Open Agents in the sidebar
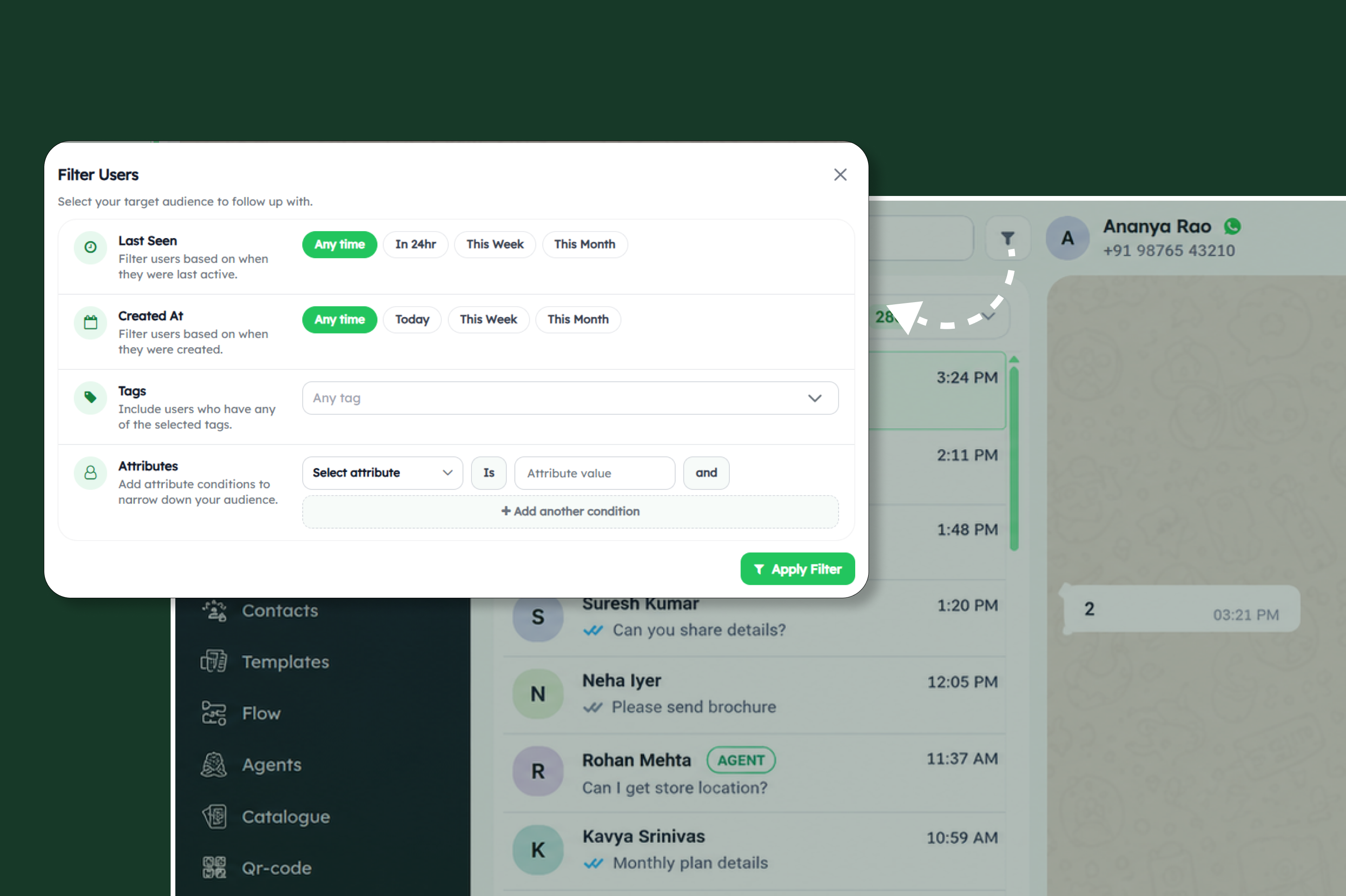The height and width of the screenshot is (896, 1346). point(271,765)
